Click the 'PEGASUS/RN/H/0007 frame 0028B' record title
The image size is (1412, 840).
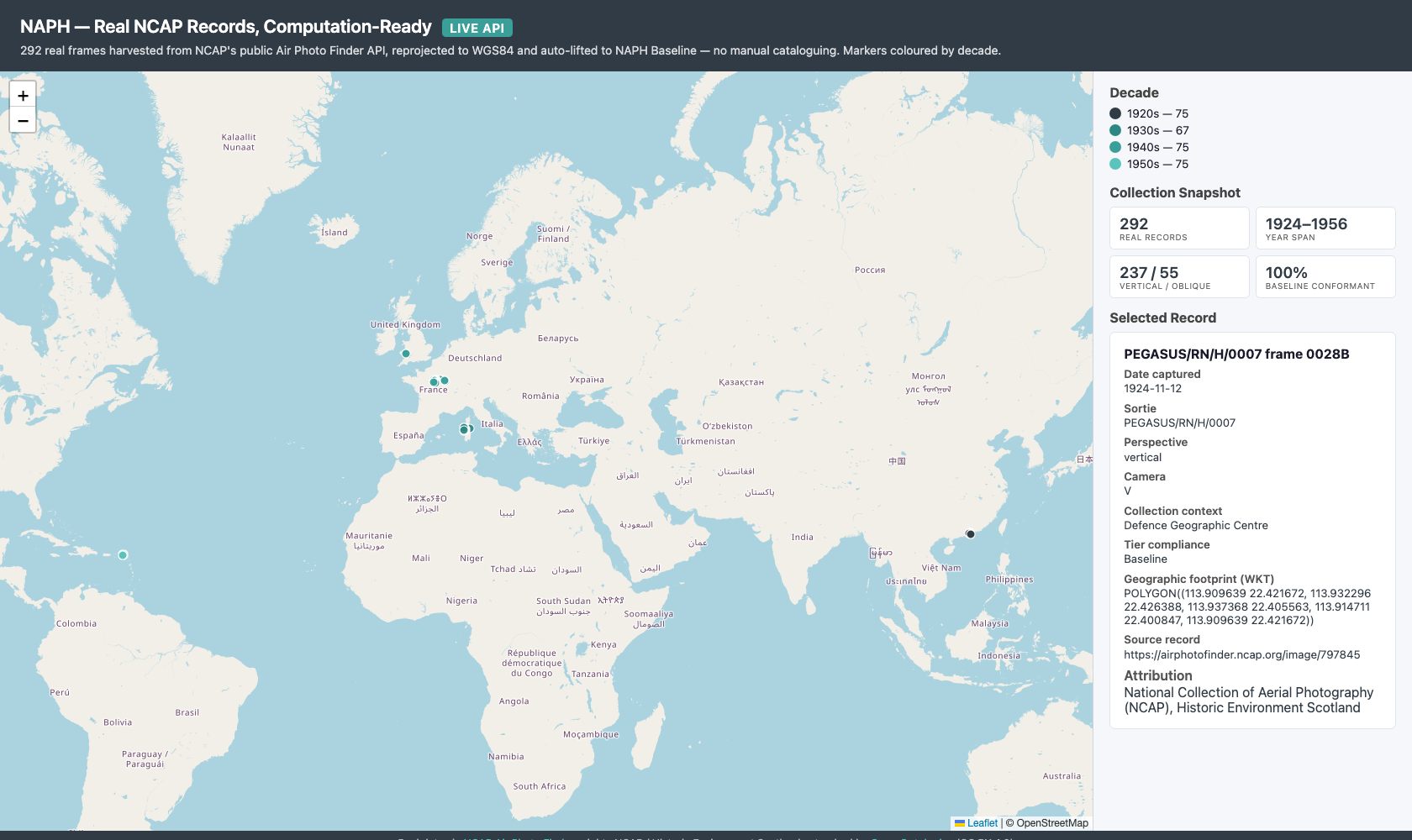tap(1236, 354)
